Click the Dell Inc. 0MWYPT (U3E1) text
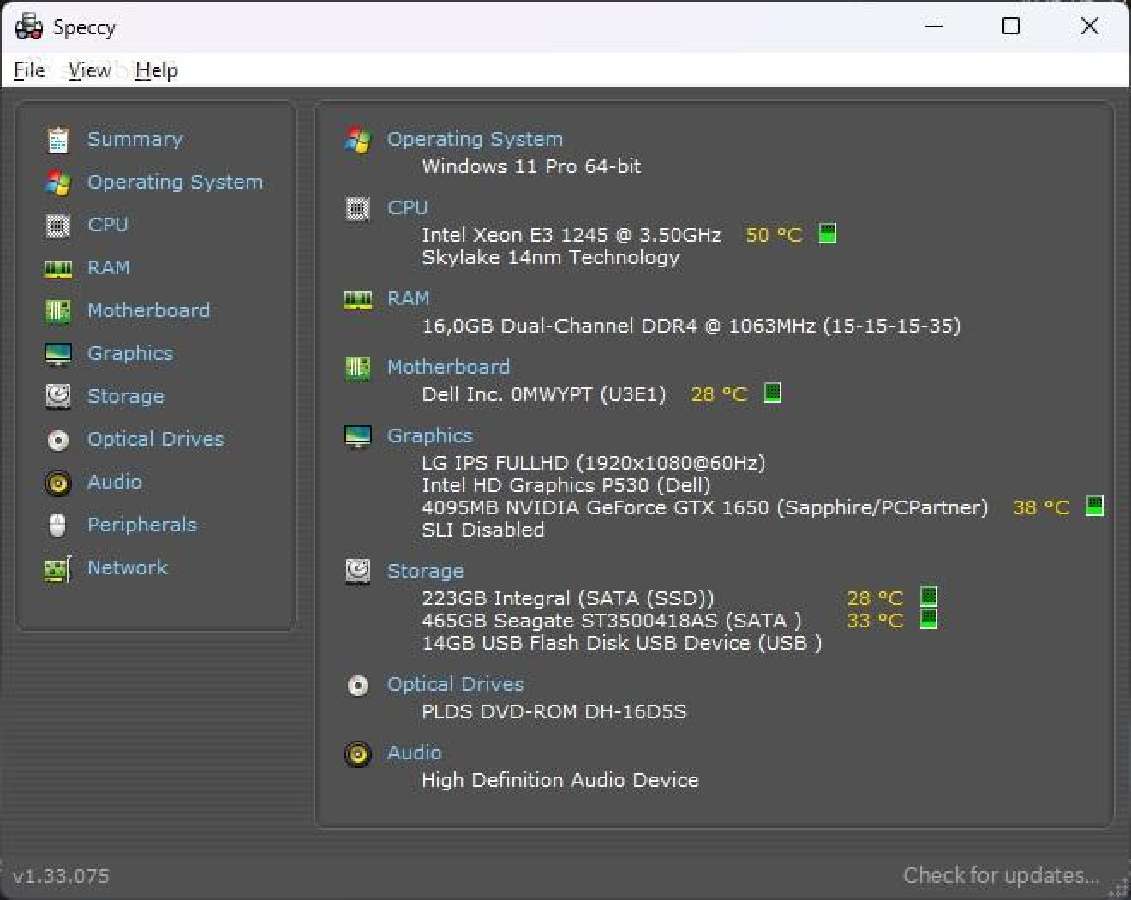This screenshot has height=900, width=1131. [544, 394]
